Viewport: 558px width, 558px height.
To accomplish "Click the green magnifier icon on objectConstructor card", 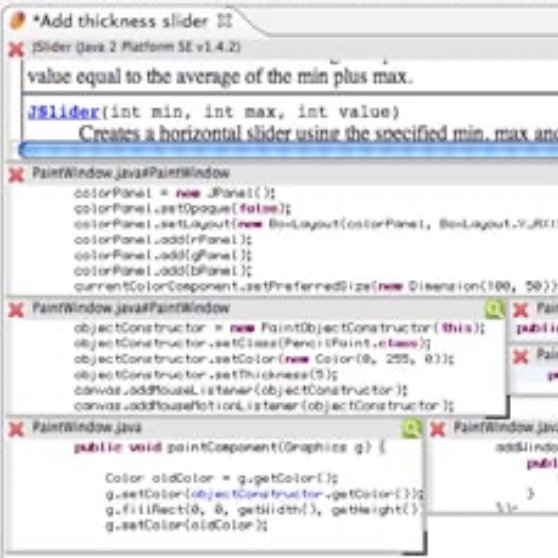I will click(x=494, y=309).
